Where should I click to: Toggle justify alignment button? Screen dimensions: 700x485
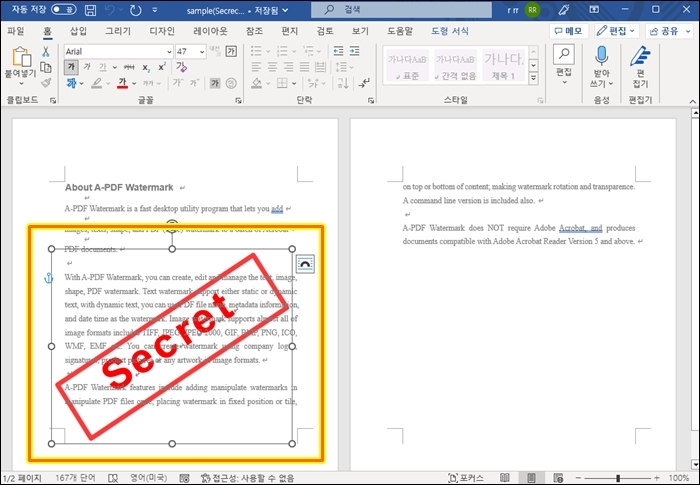pyautogui.click(x=304, y=67)
